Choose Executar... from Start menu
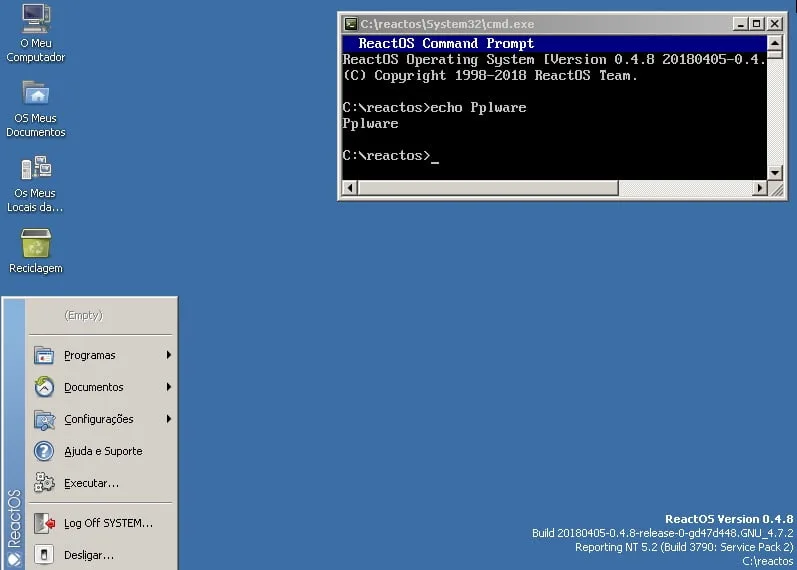797x570 pixels. tap(101, 483)
